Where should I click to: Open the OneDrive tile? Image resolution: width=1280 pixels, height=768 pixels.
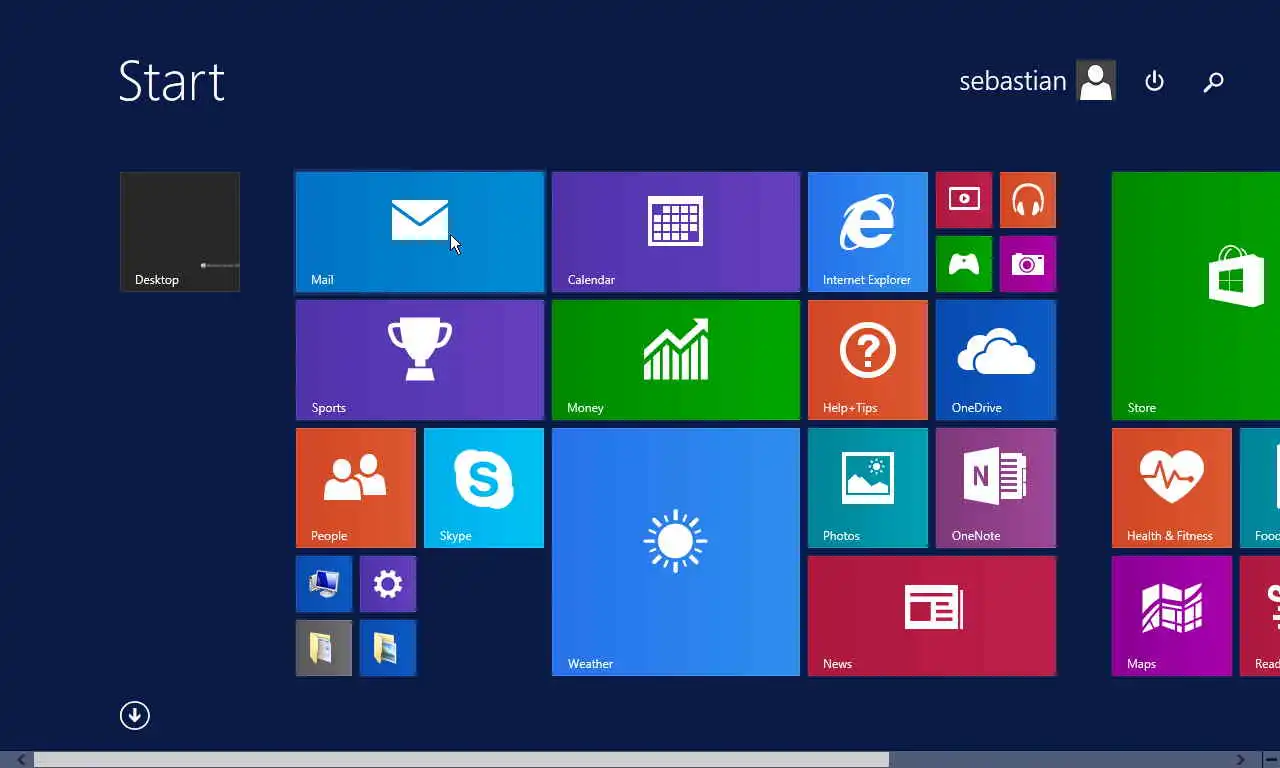click(x=996, y=360)
